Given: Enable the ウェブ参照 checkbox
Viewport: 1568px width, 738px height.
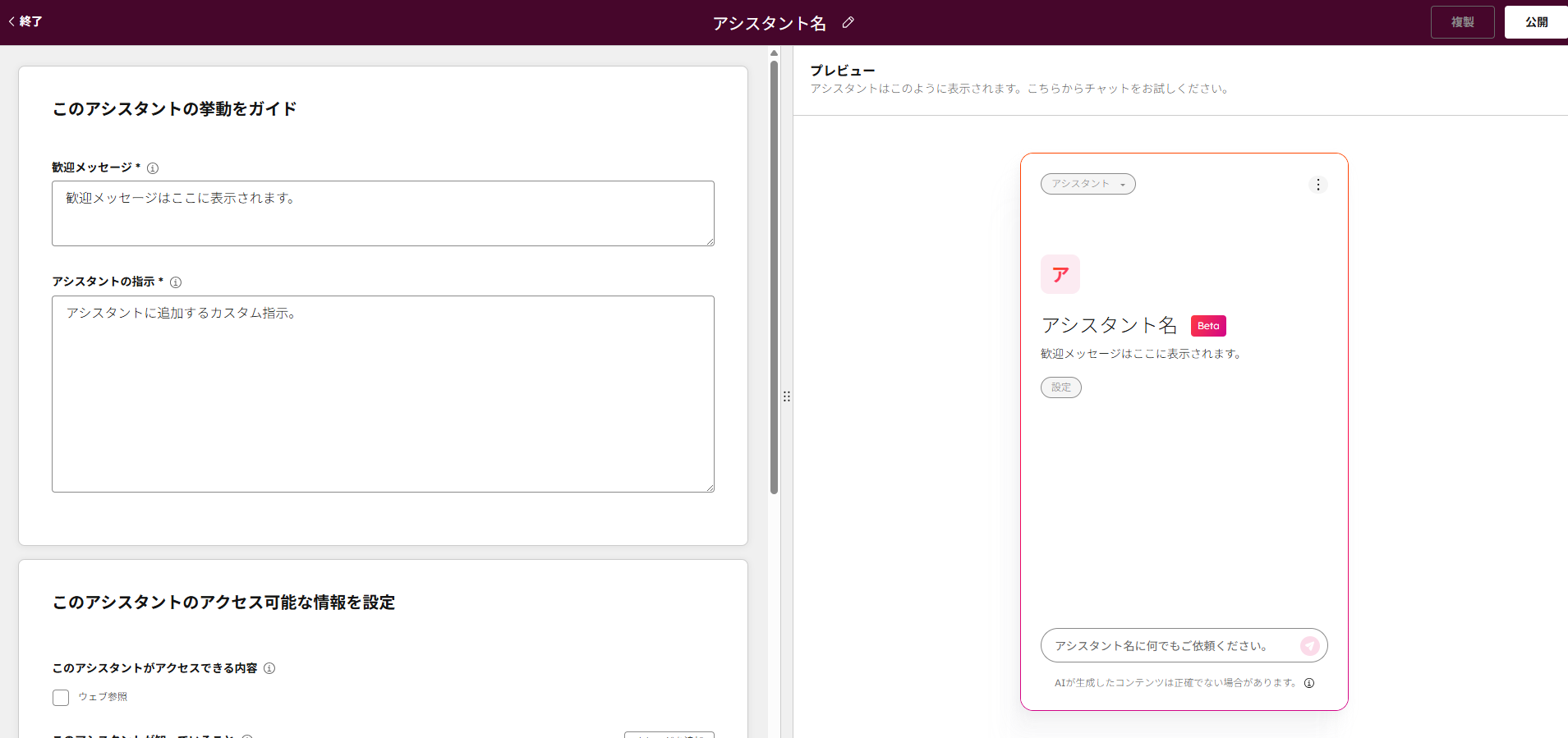Looking at the screenshot, I should pos(61,698).
